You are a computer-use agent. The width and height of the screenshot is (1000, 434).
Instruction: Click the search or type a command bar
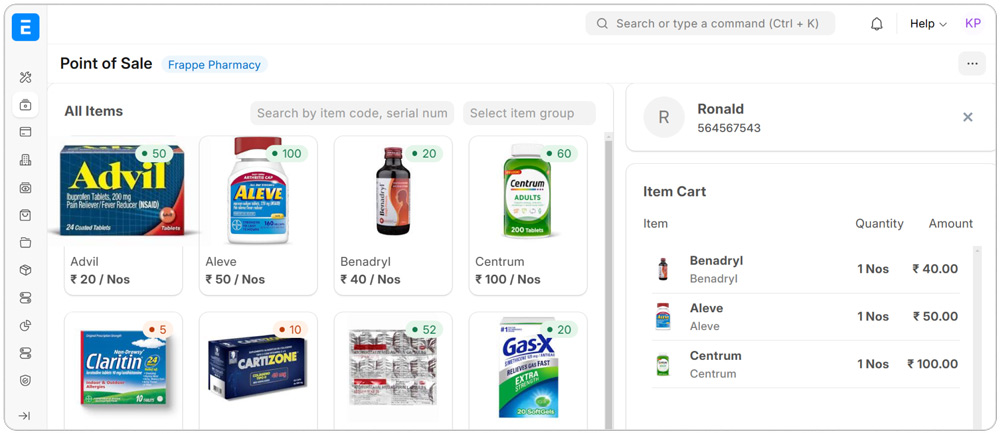pyautogui.click(x=710, y=24)
